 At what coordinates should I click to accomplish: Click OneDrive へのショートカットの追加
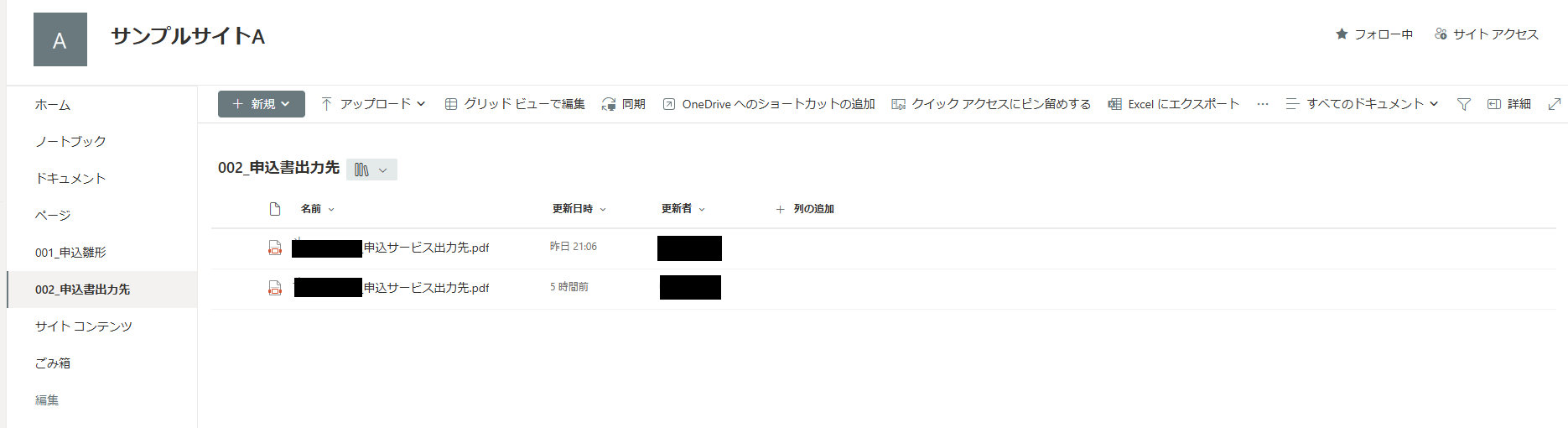[x=769, y=104]
